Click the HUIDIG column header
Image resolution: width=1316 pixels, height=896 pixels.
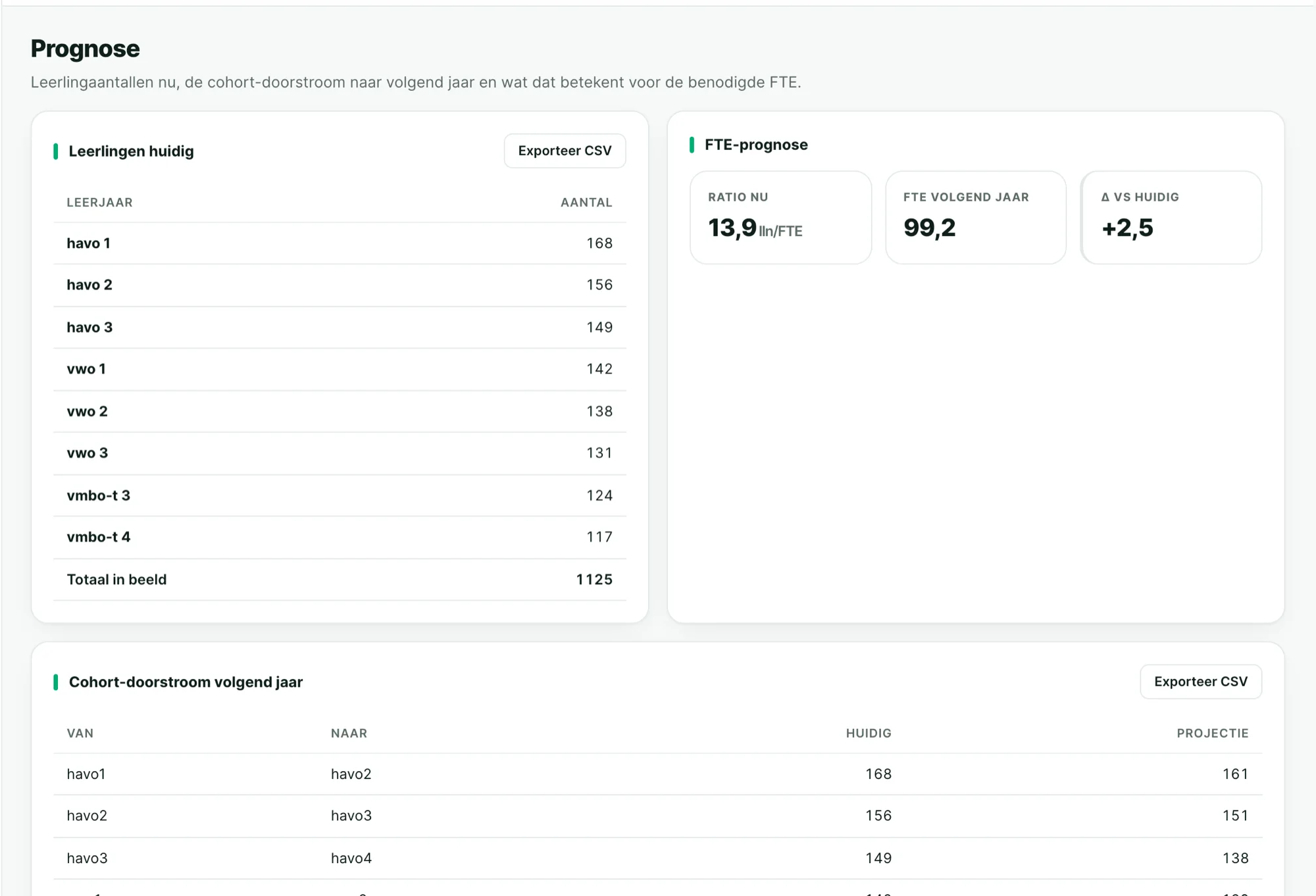pos(869,734)
